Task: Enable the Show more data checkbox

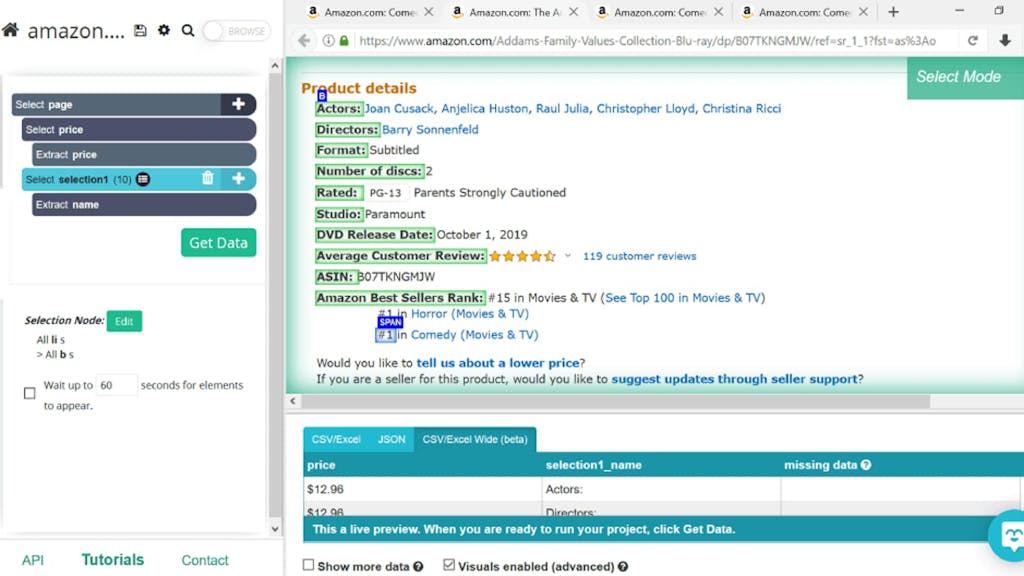Action: click(308, 565)
